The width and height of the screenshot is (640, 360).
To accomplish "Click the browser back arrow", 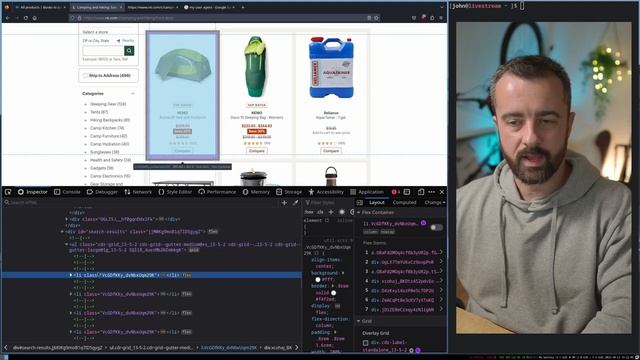I will coord(8,18).
